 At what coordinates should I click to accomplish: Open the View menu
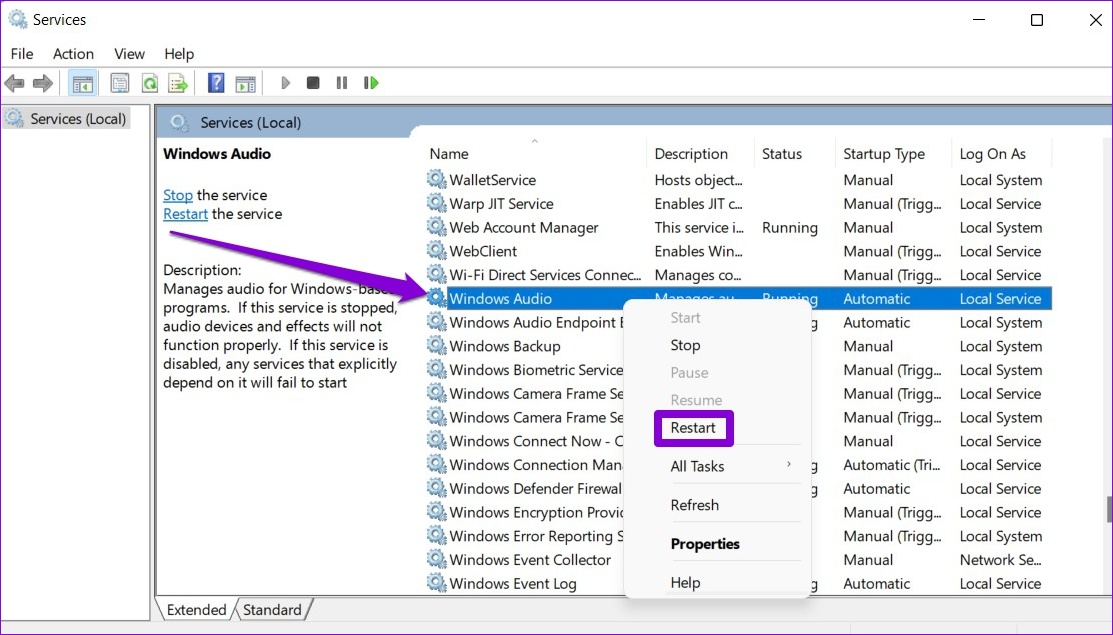coord(129,54)
